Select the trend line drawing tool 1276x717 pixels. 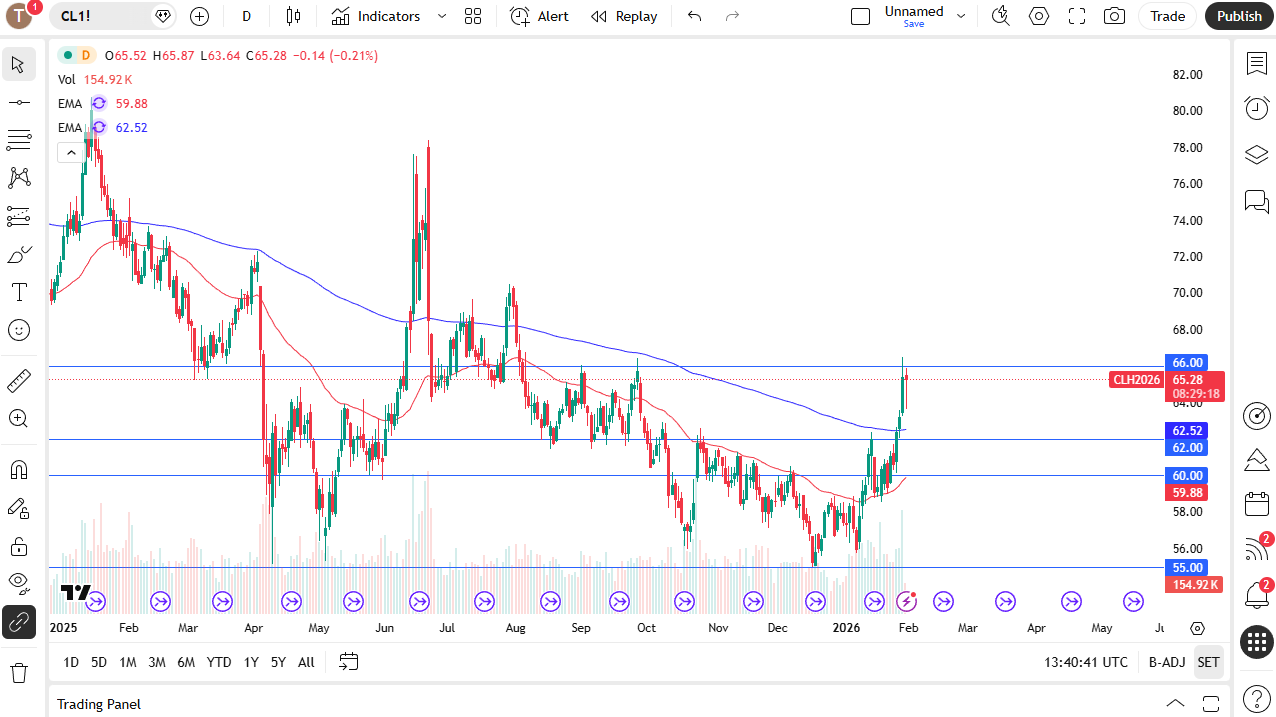[18, 102]
